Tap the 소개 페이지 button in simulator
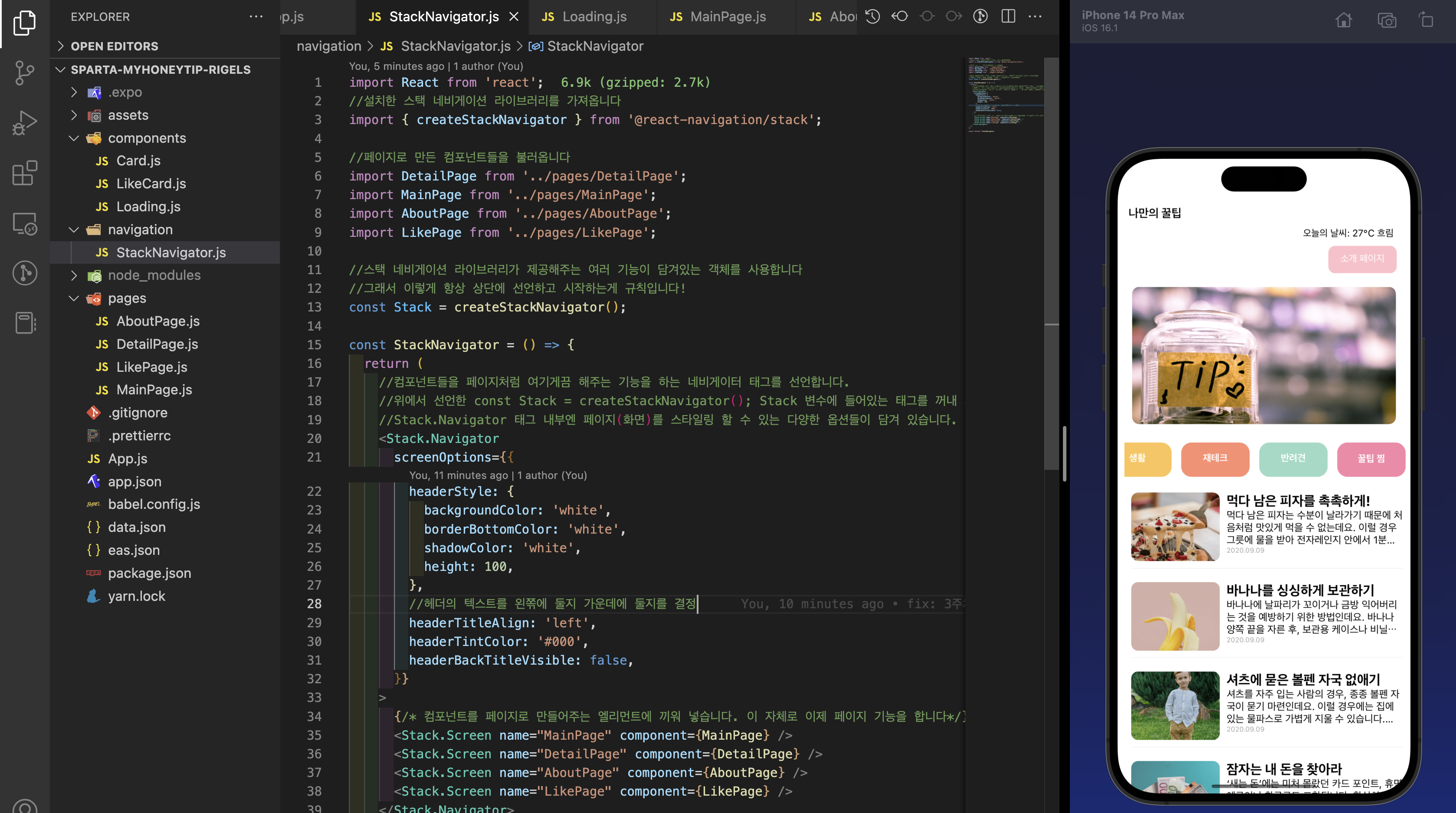This screenshot has height=813, width=1456. [1361, 259]
